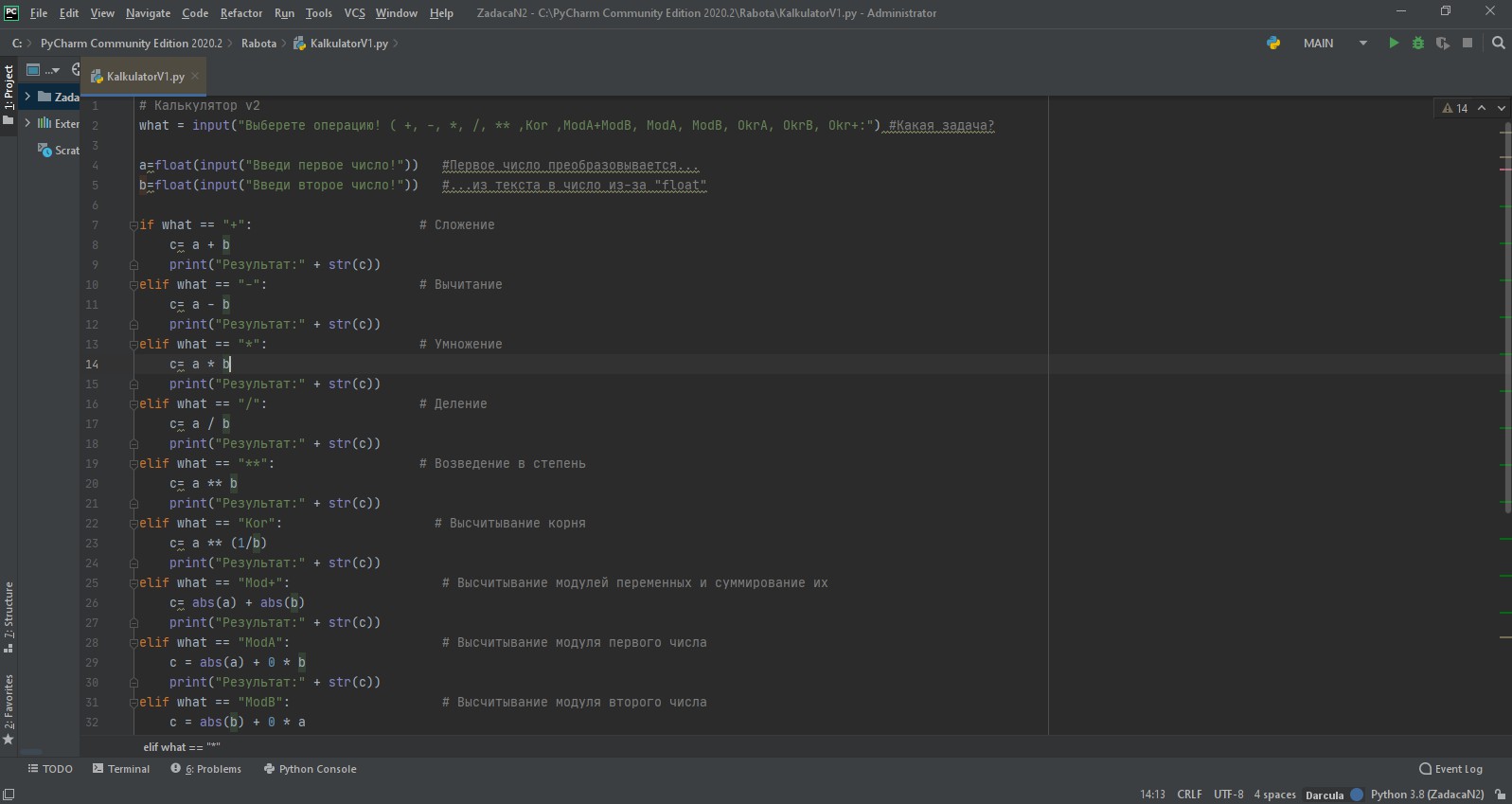The image size is (1512, 804).
Task: Open the VCS menu
Action: pos(354,13)
